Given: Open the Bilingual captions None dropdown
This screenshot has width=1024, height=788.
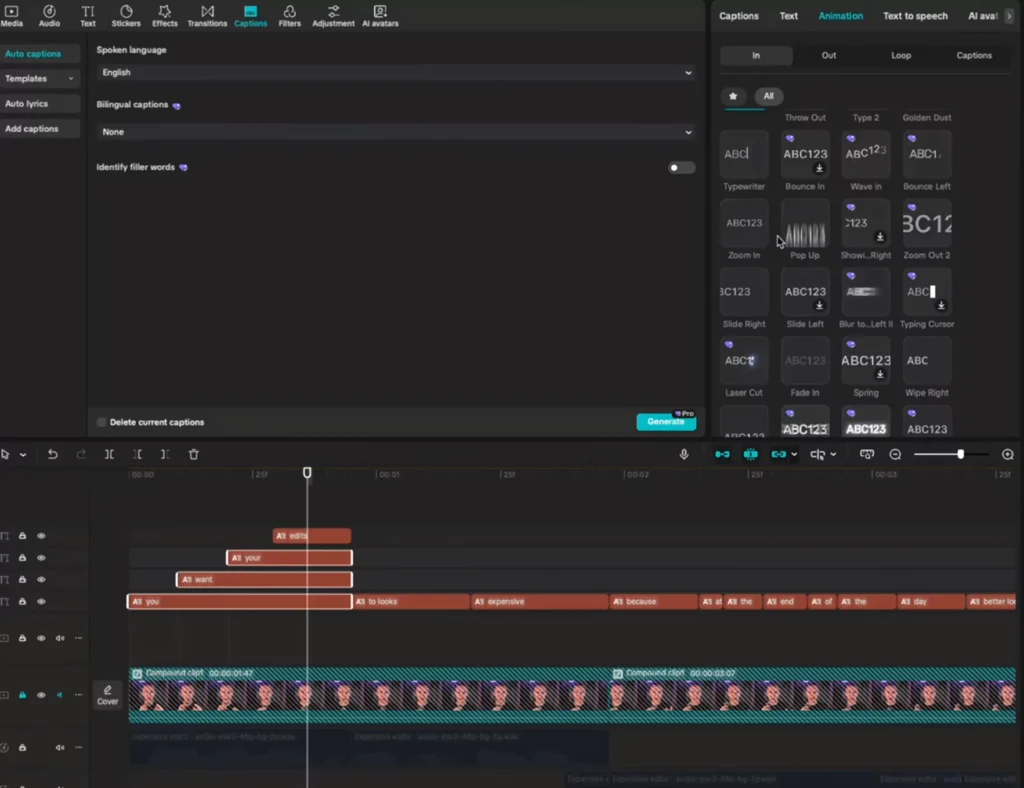Looking at the screenshot, I should tap(395, 132).
